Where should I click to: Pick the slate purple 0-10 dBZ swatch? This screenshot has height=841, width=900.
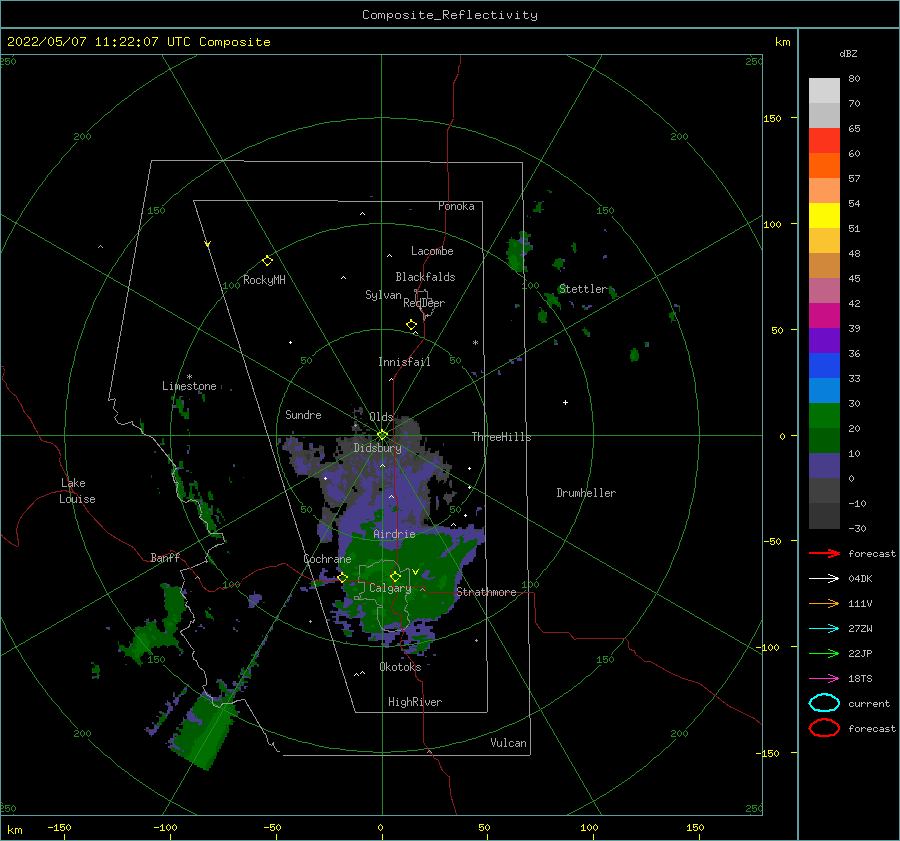824,466
